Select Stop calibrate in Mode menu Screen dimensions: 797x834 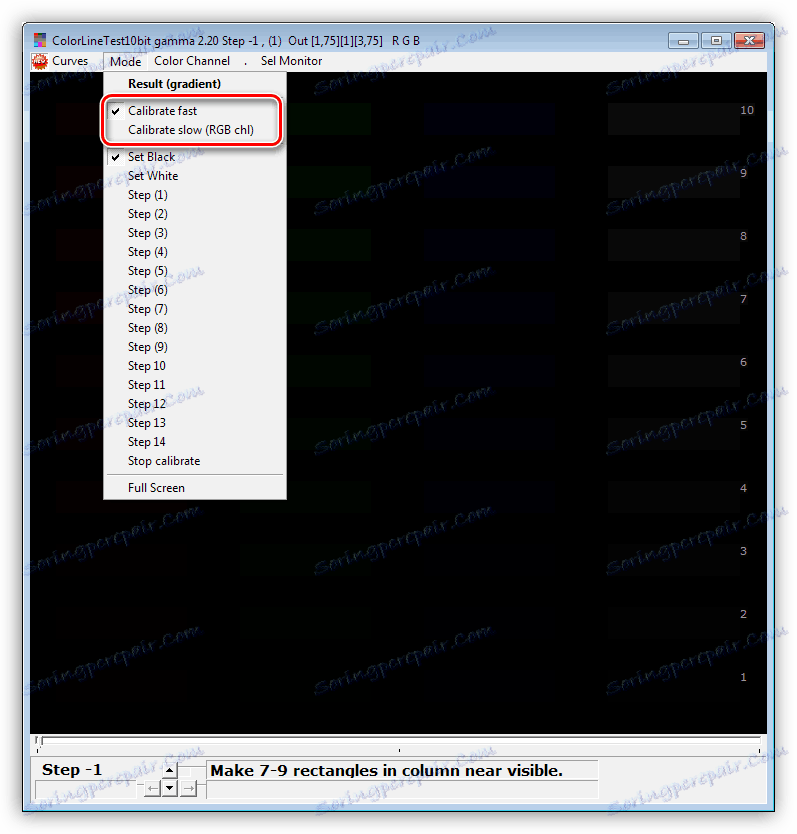(x=195, y=461)
